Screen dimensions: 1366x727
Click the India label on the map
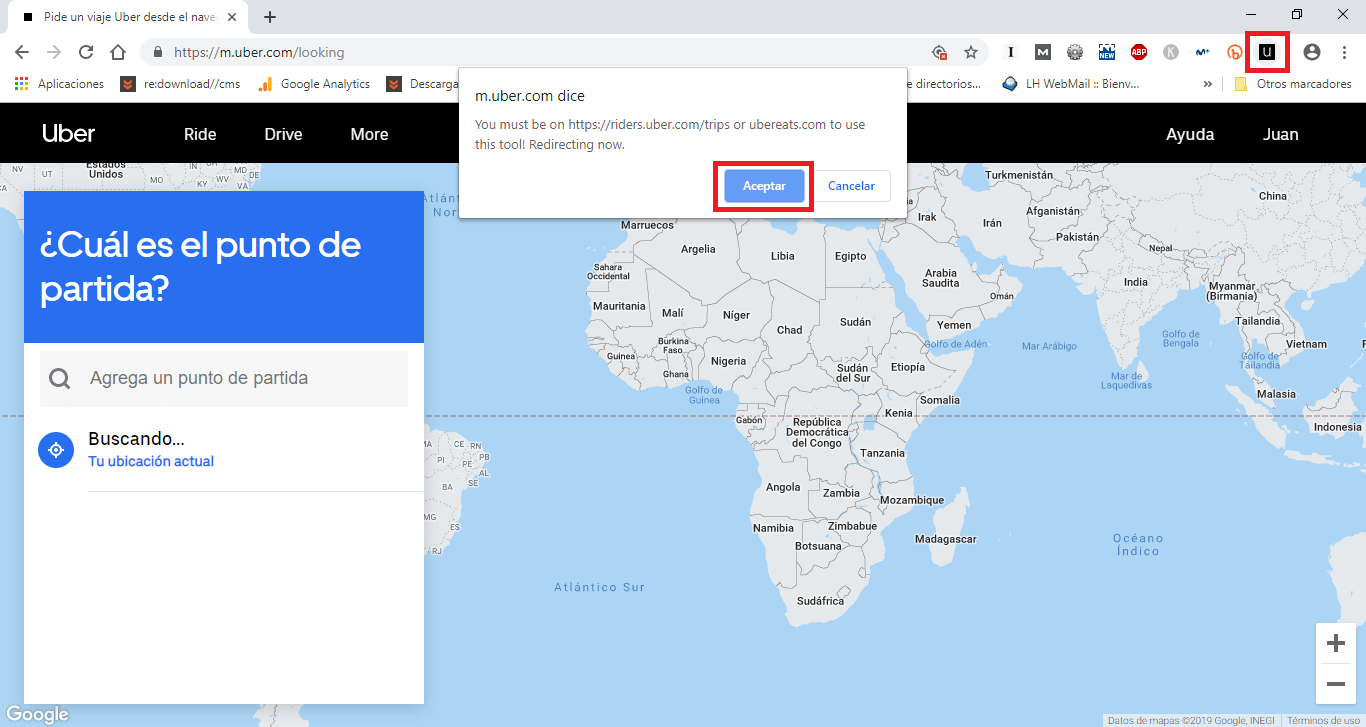click(x=1136, y=282)
